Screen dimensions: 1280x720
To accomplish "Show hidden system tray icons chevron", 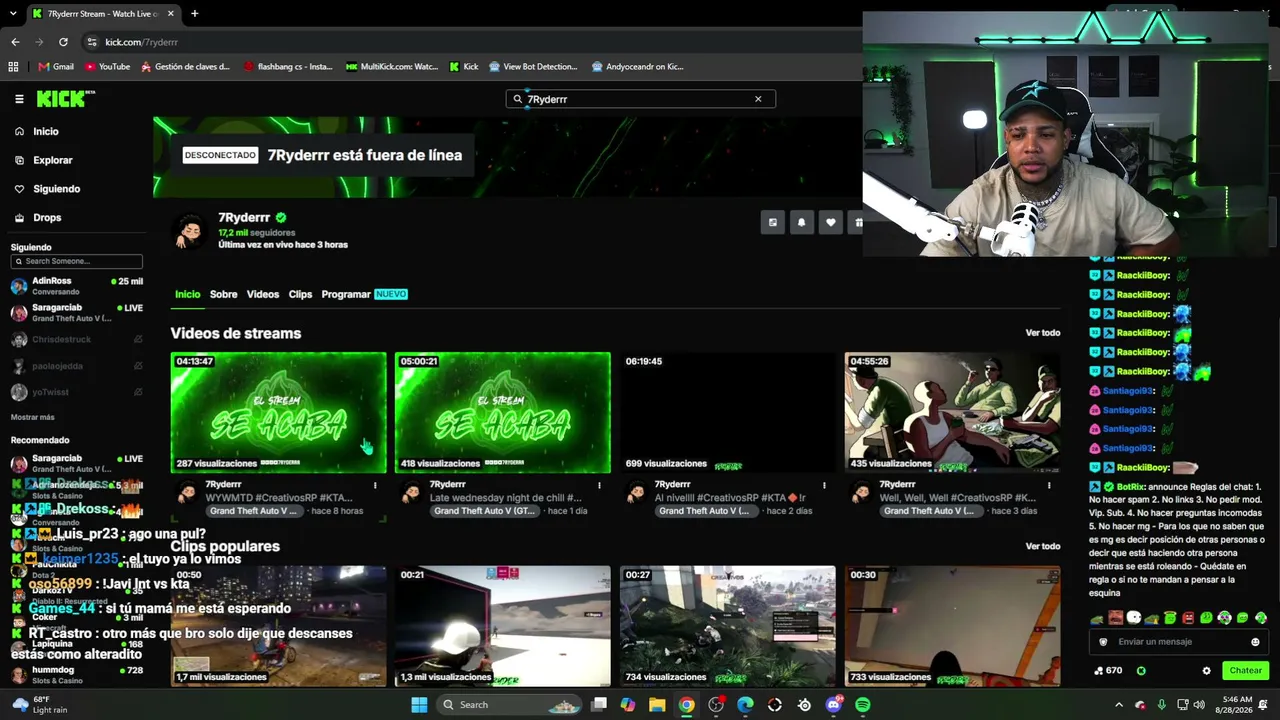I will click(1119, 705).
